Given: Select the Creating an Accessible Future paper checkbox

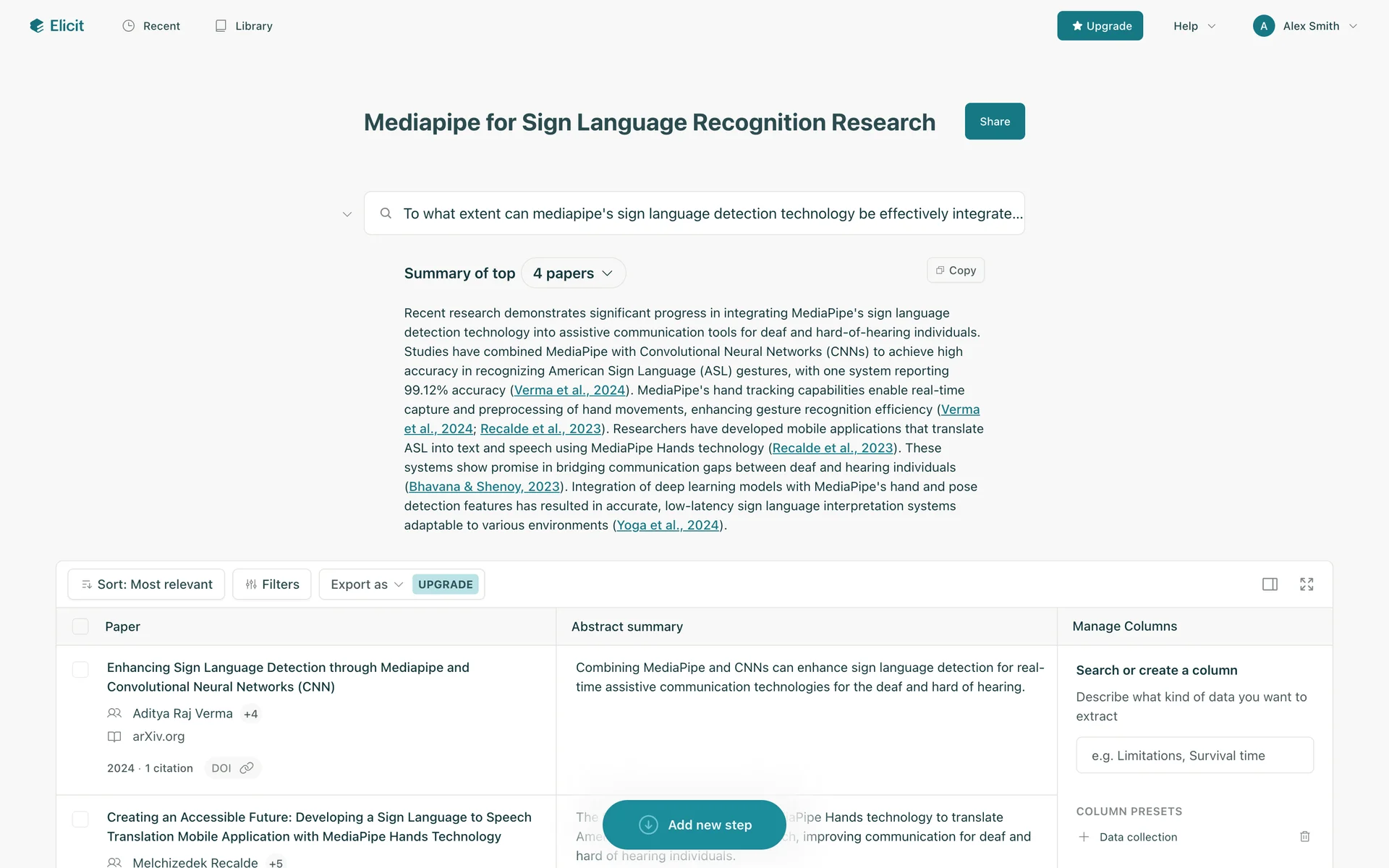Looking at the screenshot, I should point(80,819).
